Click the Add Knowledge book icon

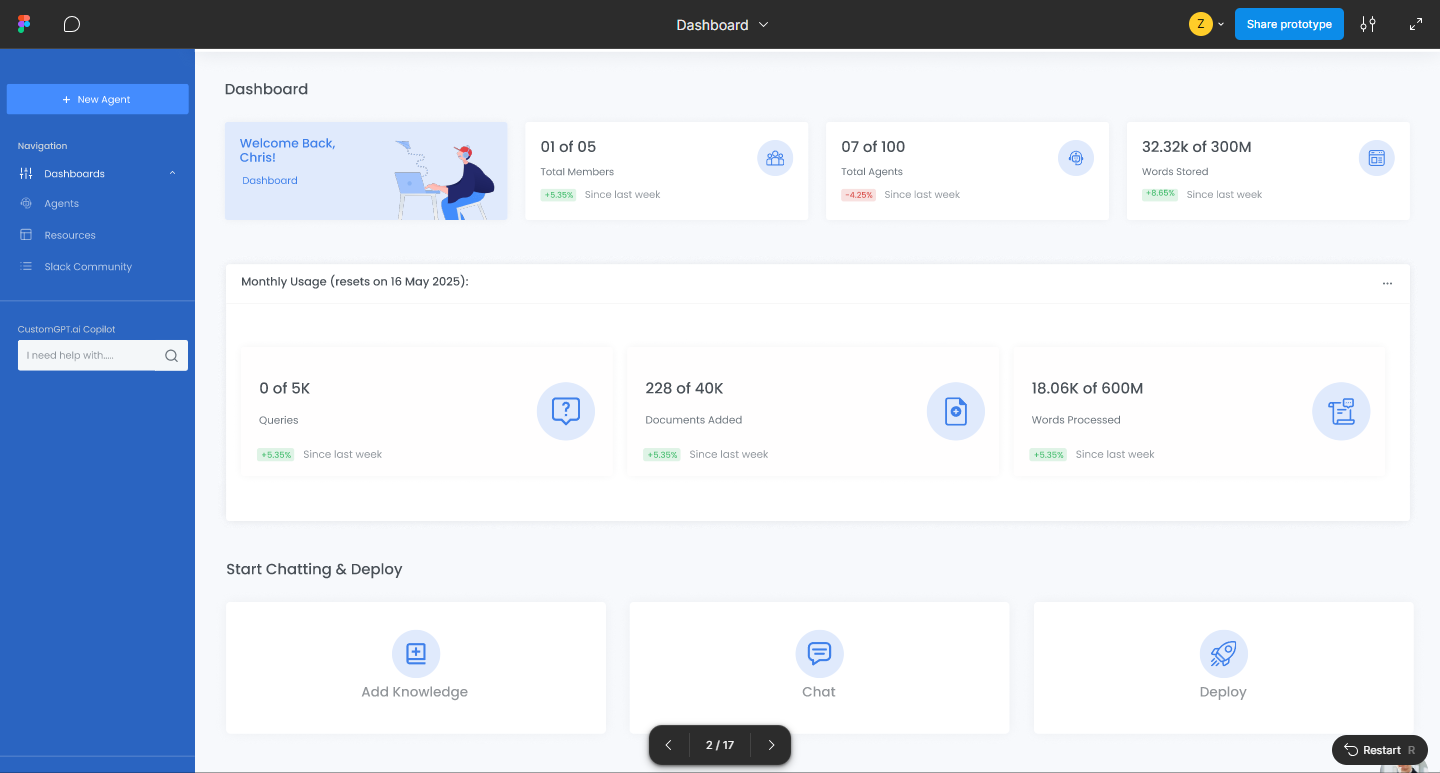416,654
